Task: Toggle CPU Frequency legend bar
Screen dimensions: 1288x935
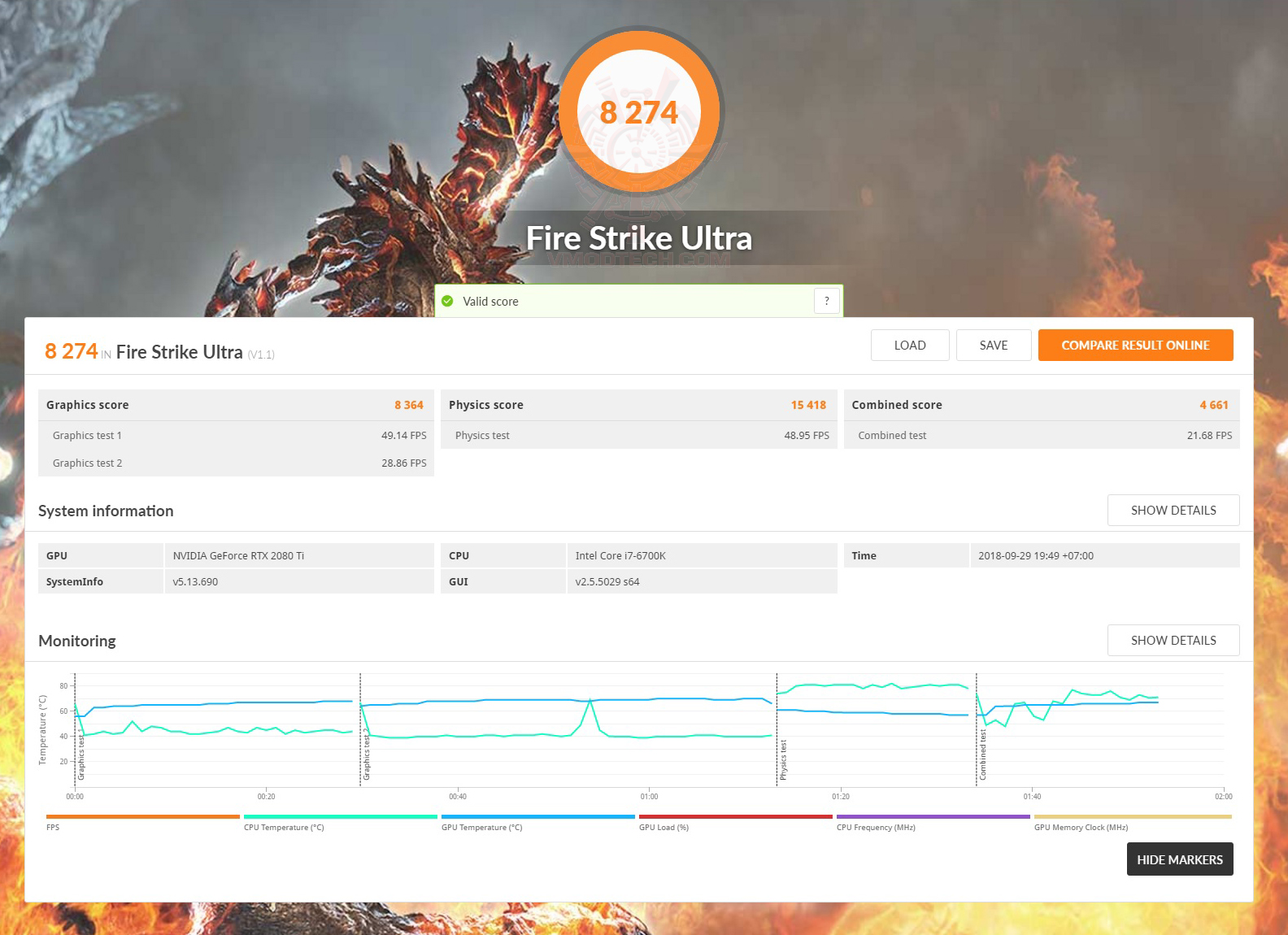Action: (x=933, y=816)
